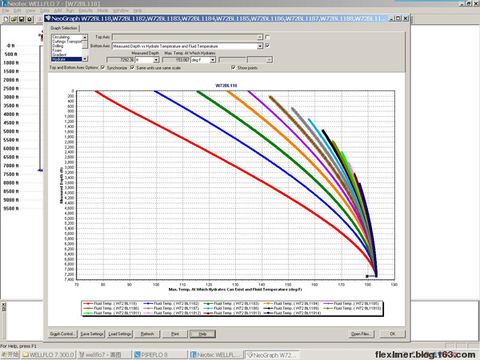Open the Bottom Axis graph type dropdown
The image size is (480, 360).
pos(260,46)
